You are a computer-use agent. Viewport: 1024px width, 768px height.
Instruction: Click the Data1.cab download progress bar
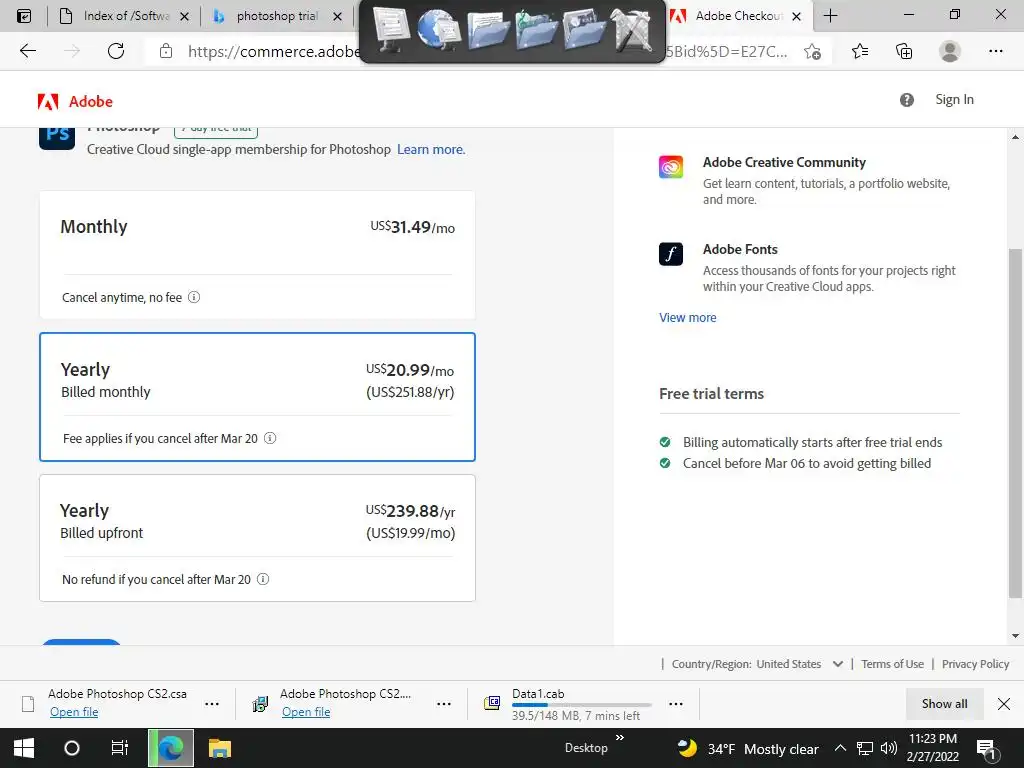click(582, 705)
